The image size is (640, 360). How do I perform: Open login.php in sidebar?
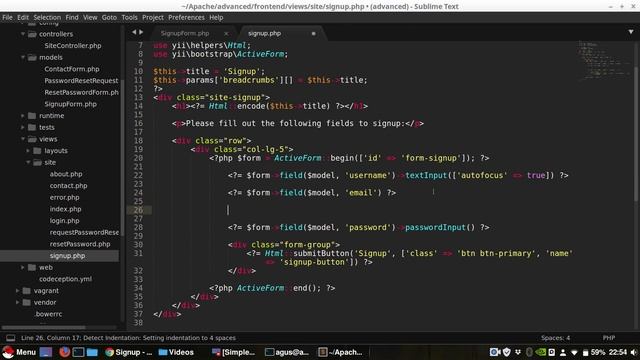[x=64, y=221]
